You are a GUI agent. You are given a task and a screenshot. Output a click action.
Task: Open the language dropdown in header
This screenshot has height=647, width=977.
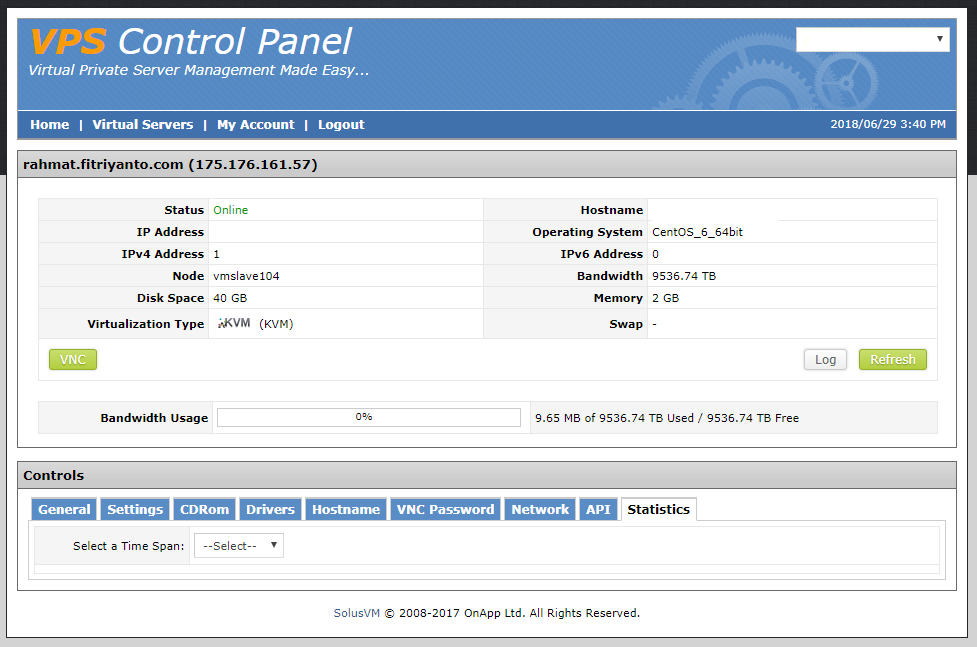872,39
